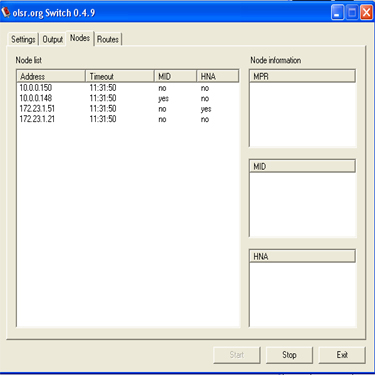Click the MID header in Node information
The height and width of the screenshot is (375, 375).
[x=302, y=166]
